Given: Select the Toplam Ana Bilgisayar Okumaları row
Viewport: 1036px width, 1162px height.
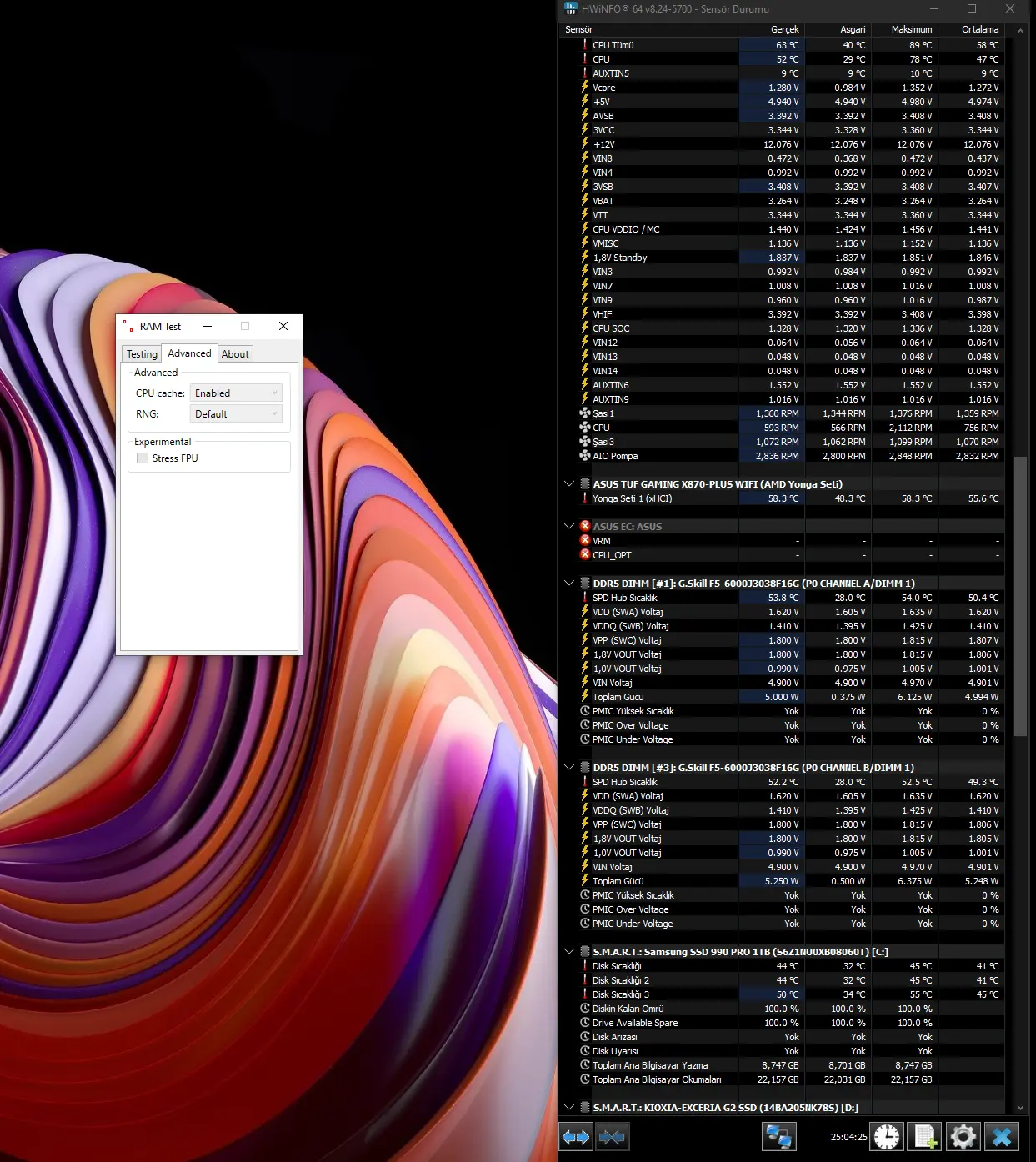Looking at the screenshot, I should click(781, 1079).
